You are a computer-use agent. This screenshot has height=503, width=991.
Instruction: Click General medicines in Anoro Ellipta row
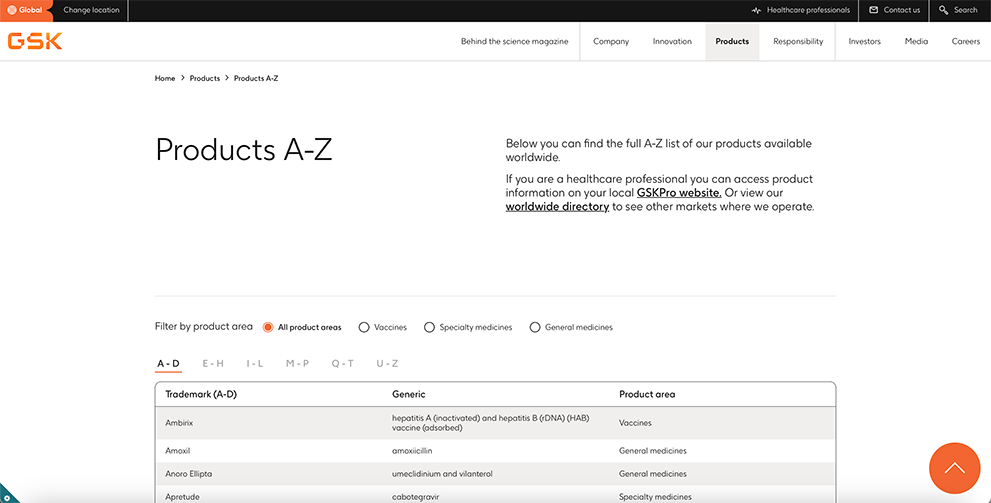point(653,474)
